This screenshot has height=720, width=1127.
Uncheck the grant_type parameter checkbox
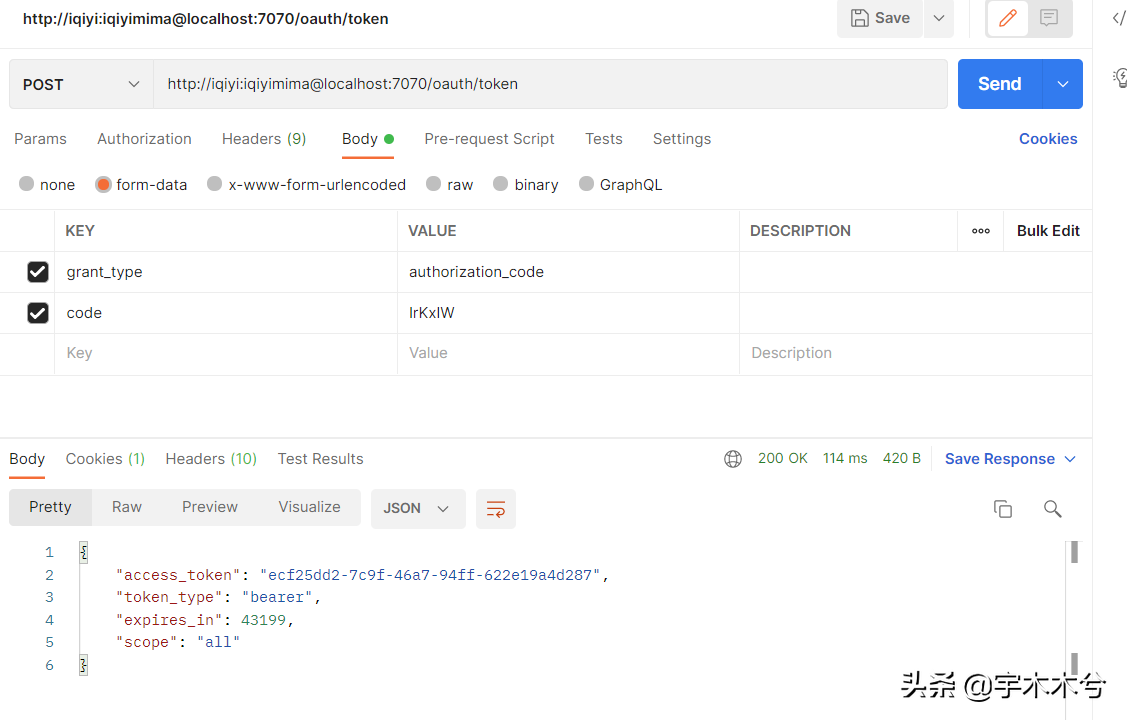click(x=37, y=271)
